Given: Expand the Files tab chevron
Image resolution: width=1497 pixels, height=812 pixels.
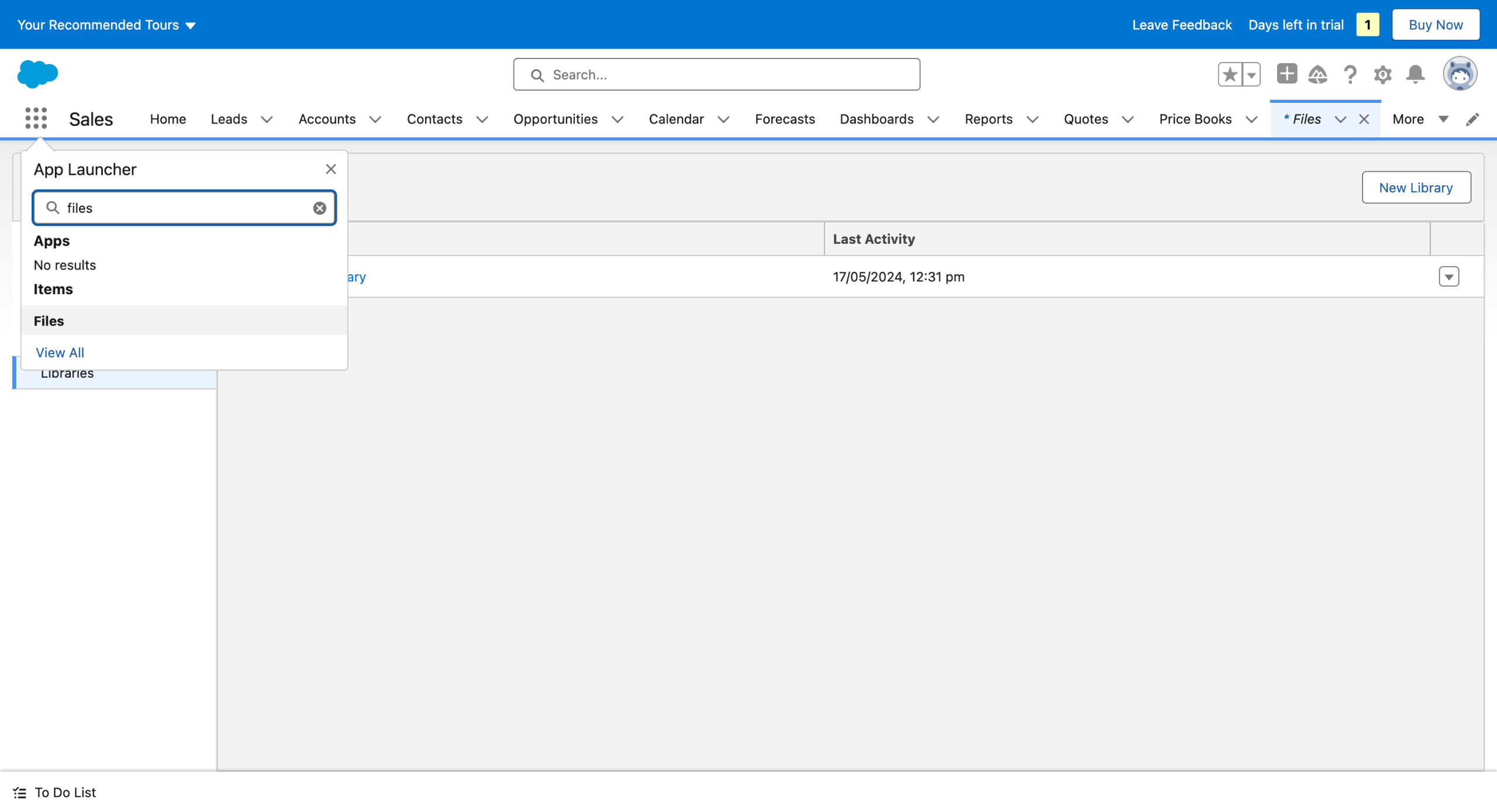Looking at the screenshot, I should [1341, 119].
